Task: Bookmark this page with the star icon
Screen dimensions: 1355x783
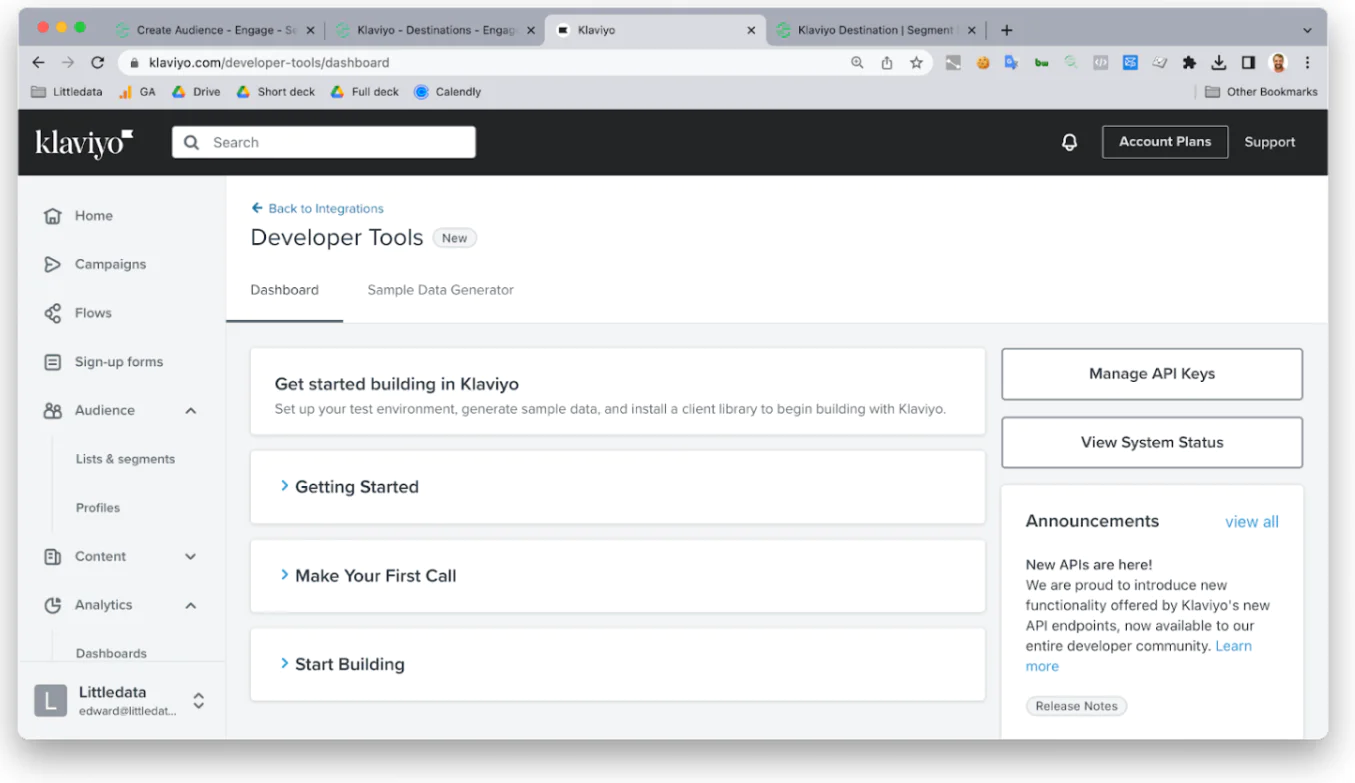Action: [x=916, y=62]
